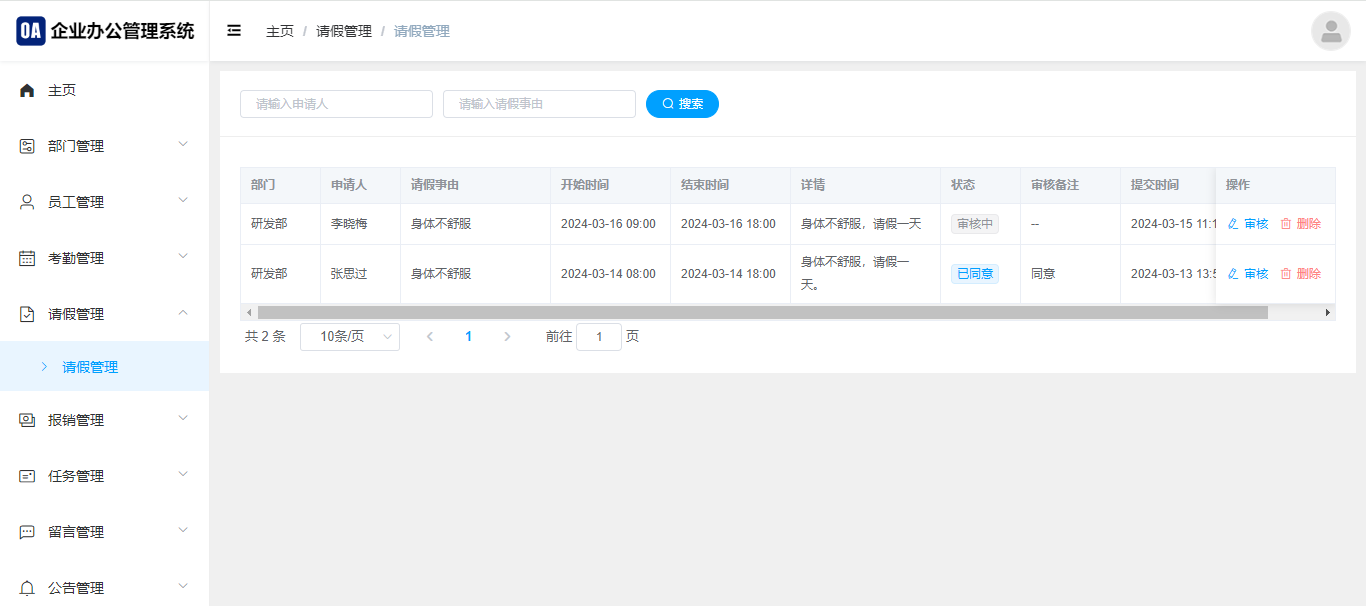The width and height of the screenshot is (1366, 606).
Task: Delete 张思过's leave record
Action: [1301, 274]
